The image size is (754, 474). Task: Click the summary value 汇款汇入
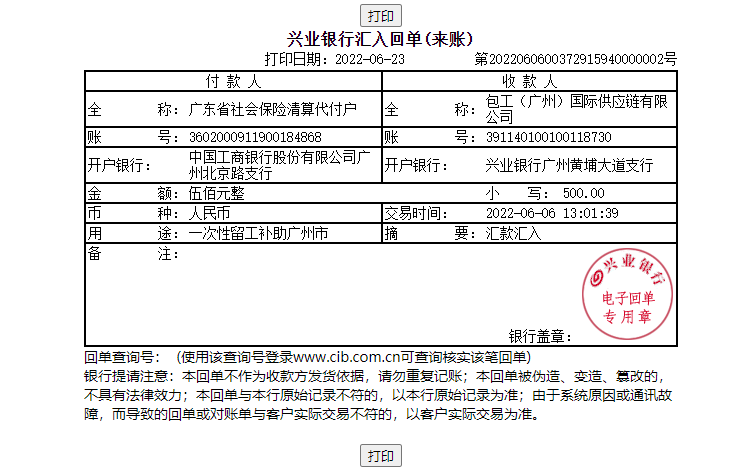pos(513,234)
